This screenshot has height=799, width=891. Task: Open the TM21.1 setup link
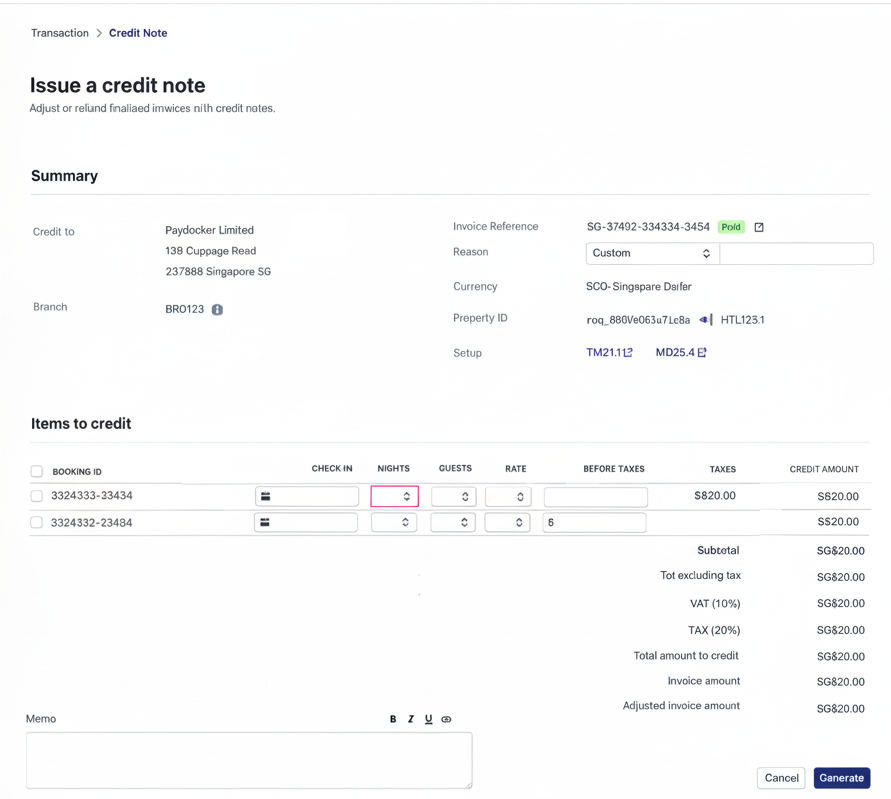609,353
